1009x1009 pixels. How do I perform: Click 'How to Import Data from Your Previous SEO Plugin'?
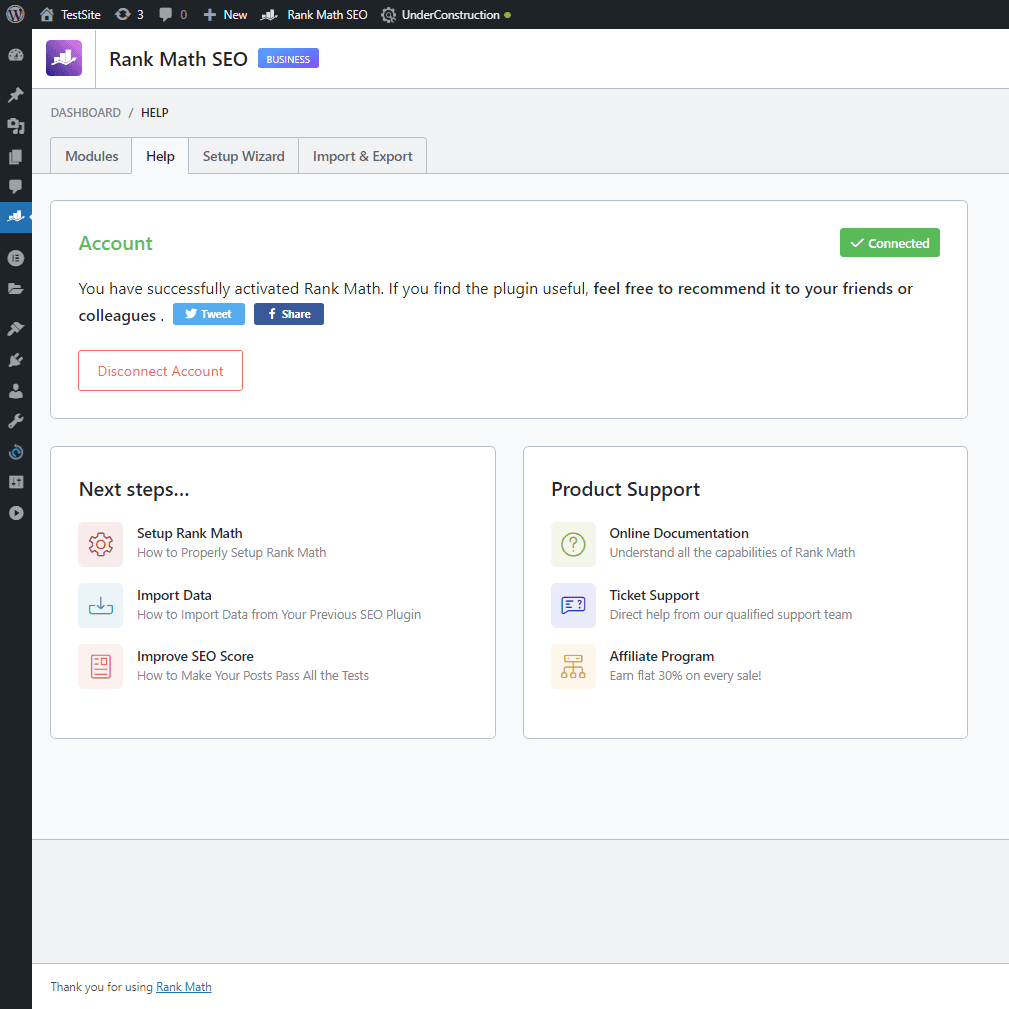[279, 615]
